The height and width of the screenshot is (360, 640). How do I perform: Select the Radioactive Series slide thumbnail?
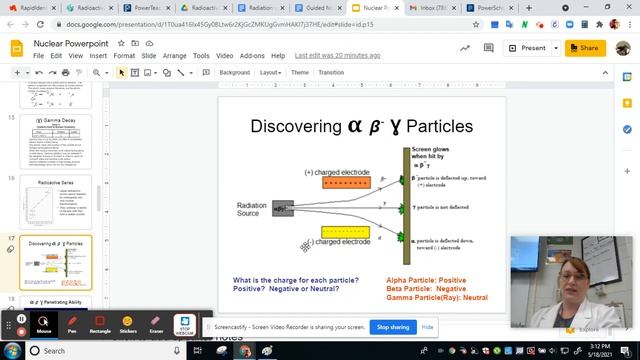click(56, 202)
